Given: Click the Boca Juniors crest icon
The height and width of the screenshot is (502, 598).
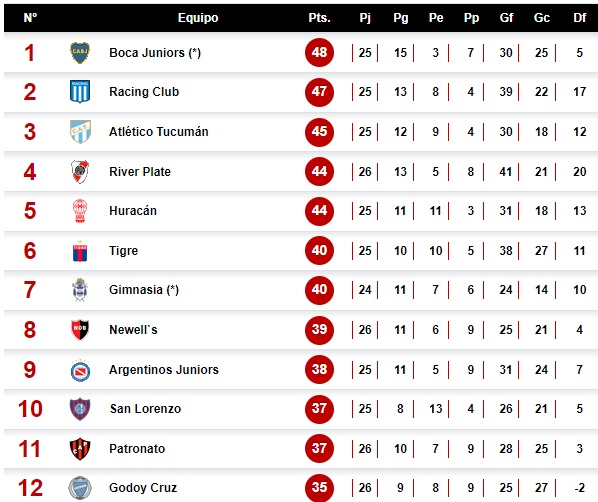Looking at the screenshot, I should tap(80, 53).
